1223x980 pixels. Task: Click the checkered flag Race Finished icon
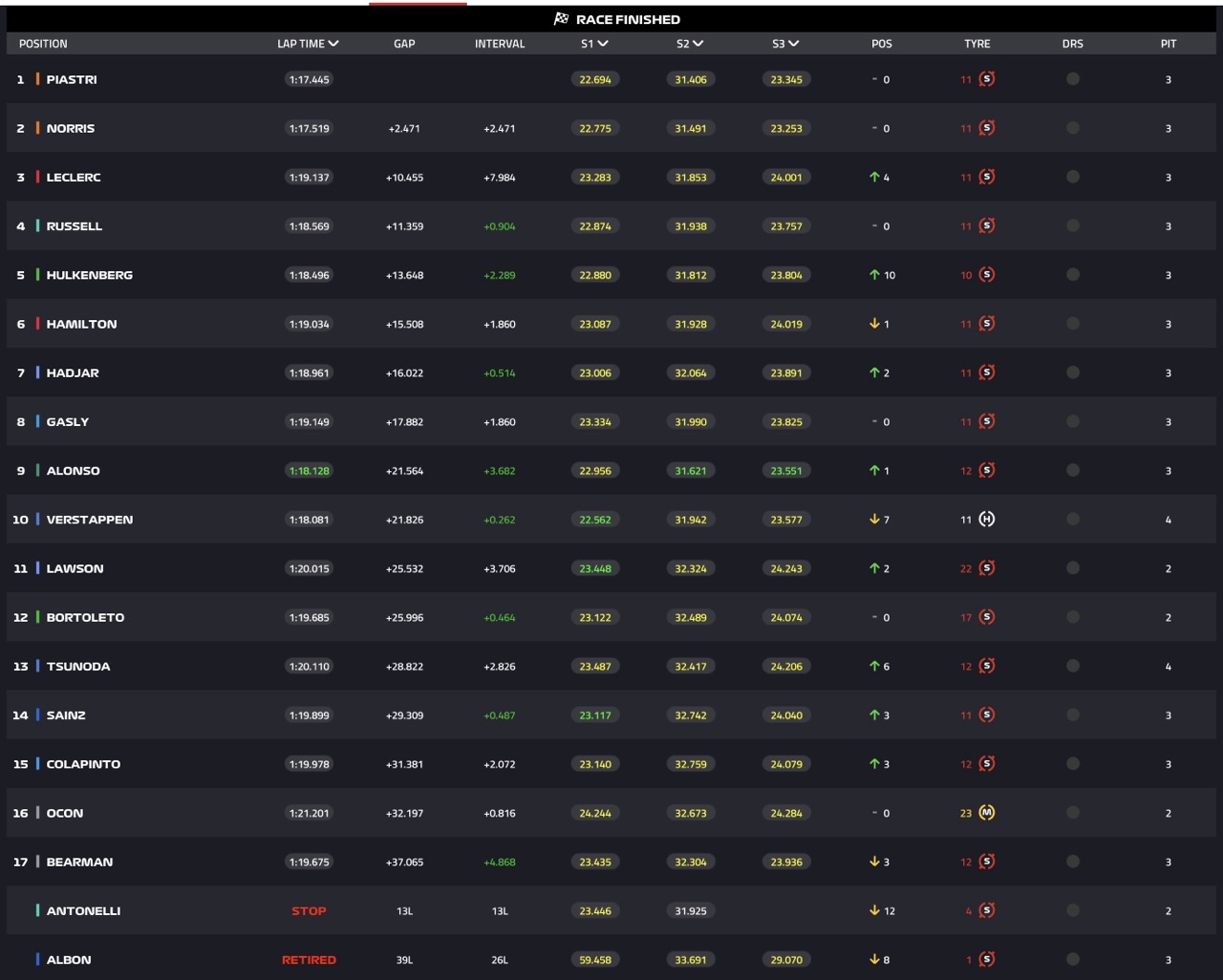[561, 19]
